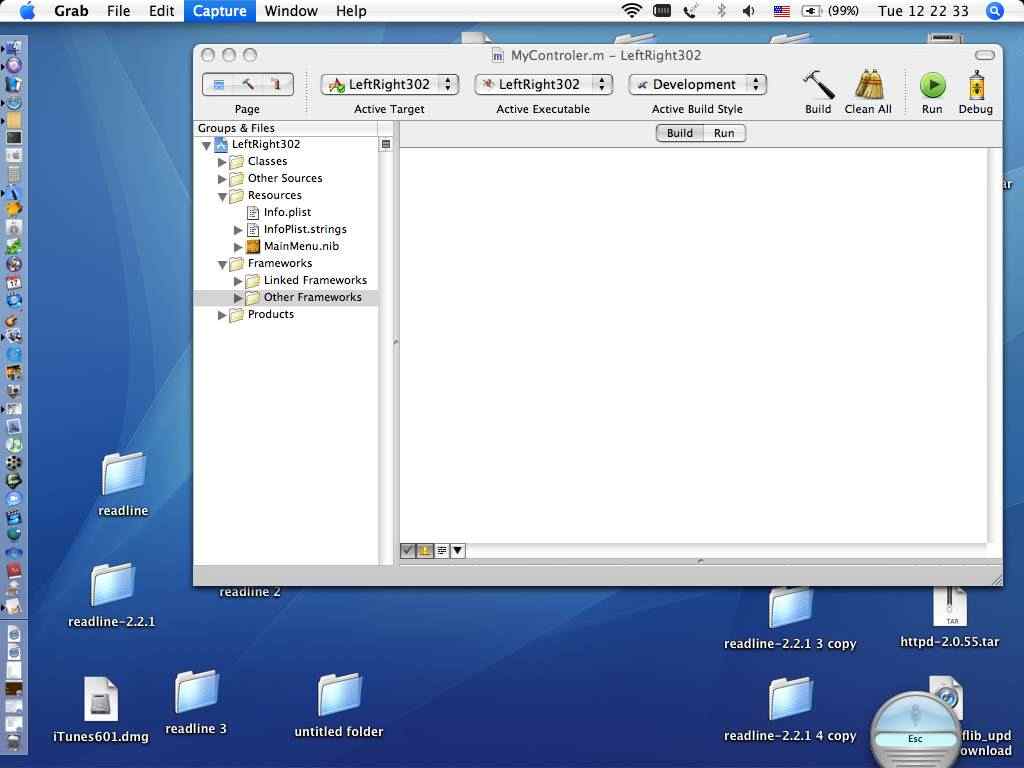Open the Active Build Style Development popup
The width and height of the screenshot is (1024, 768).
tap(697, 84)
